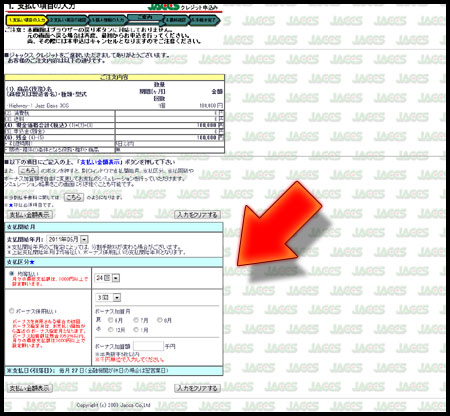Click the lower 入力をクリアする button
This screenshot has height=416, width=450.
[197, 388]
